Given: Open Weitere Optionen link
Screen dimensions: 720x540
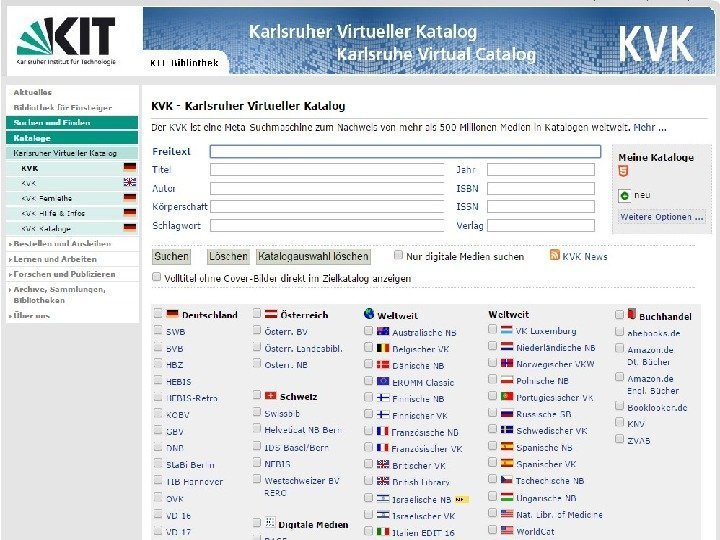Looking at the screenshot, I should coord(662,217).
